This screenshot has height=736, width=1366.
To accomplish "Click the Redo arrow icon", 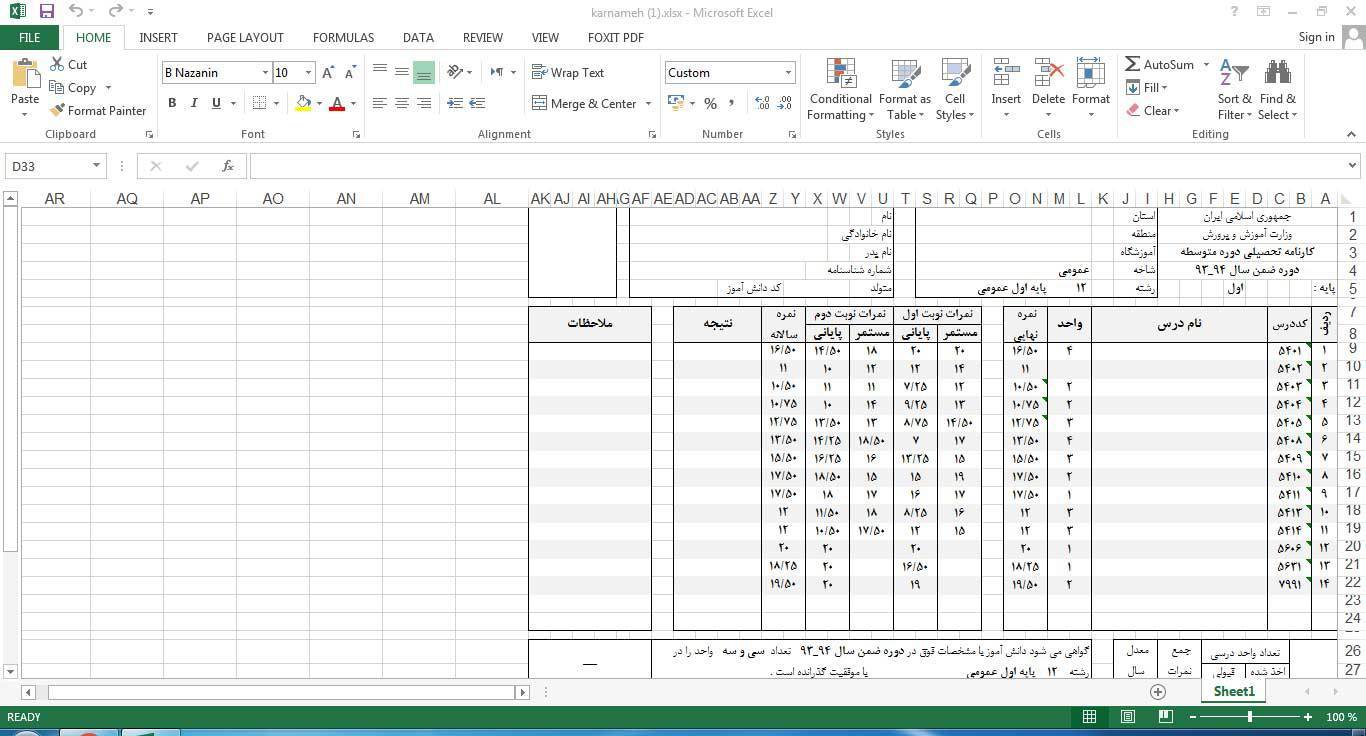I will click(116, 12).
